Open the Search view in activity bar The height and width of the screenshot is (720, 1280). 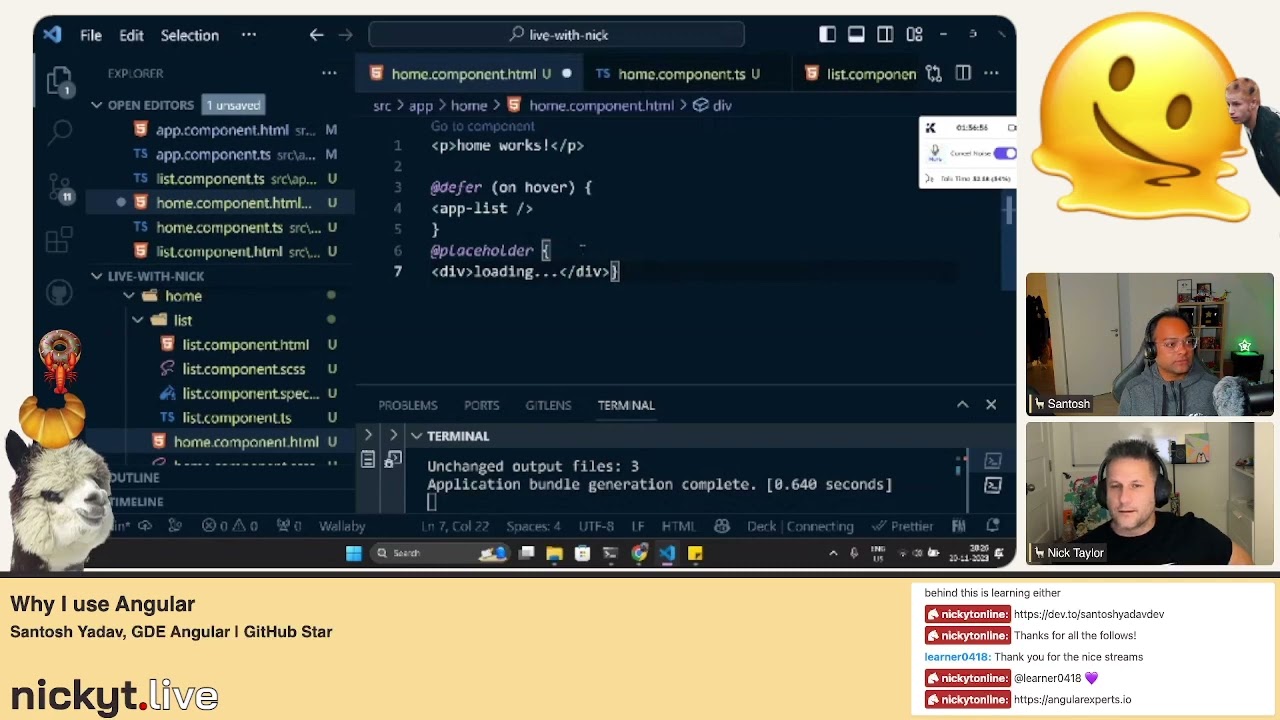coord(61,131)
